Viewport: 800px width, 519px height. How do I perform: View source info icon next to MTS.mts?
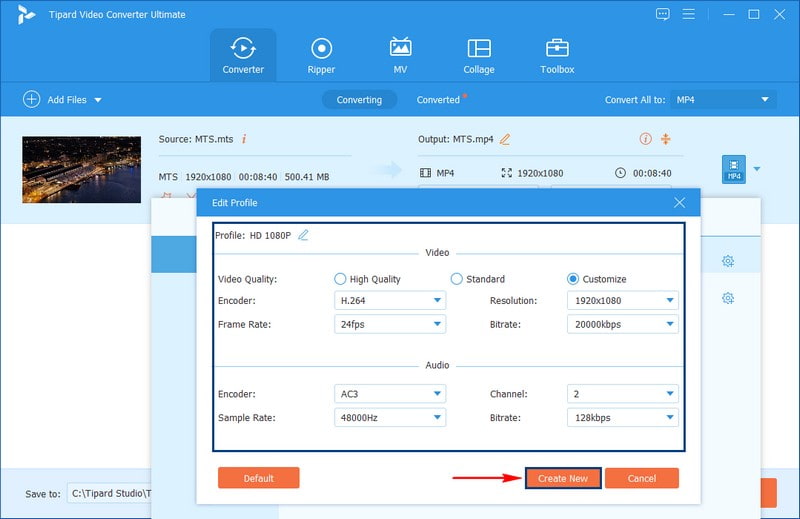point(244,139)
